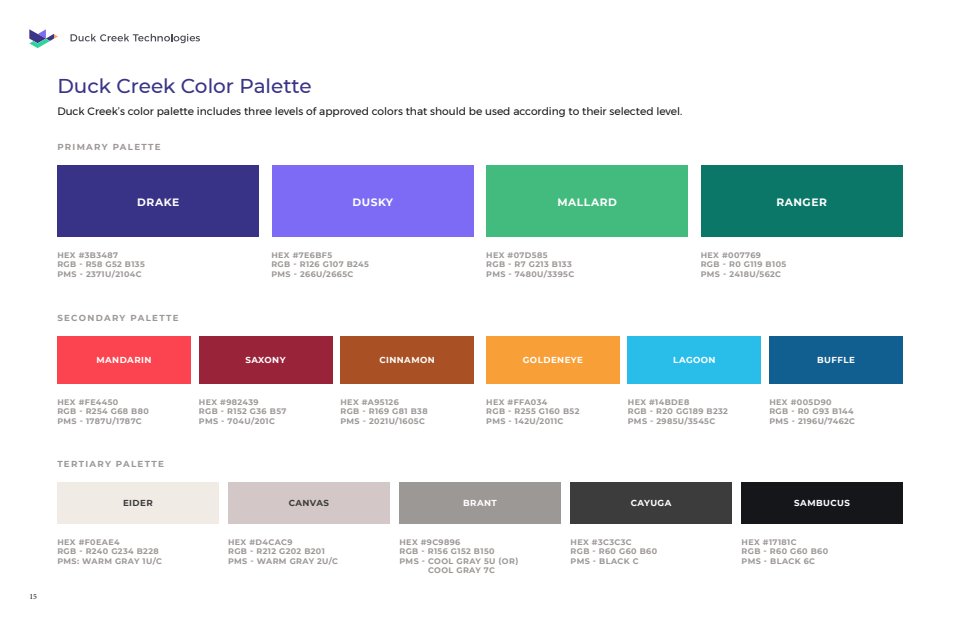Image resolution: width=960 pixels, height=633 pixels.
Task: Click the PMS 266U/2665C text
Action: (x=312, y=274)
